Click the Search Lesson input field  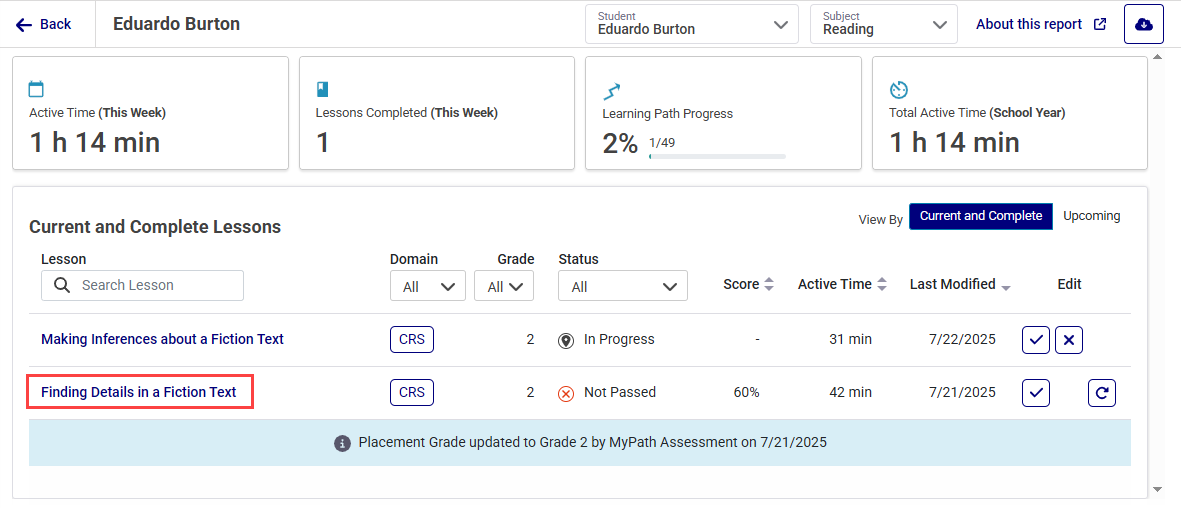point(142,286)
